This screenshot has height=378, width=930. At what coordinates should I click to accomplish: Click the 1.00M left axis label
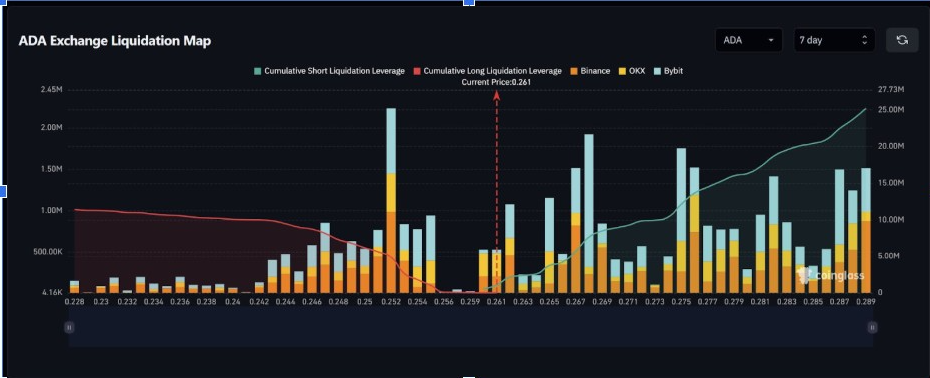(52, 210)
